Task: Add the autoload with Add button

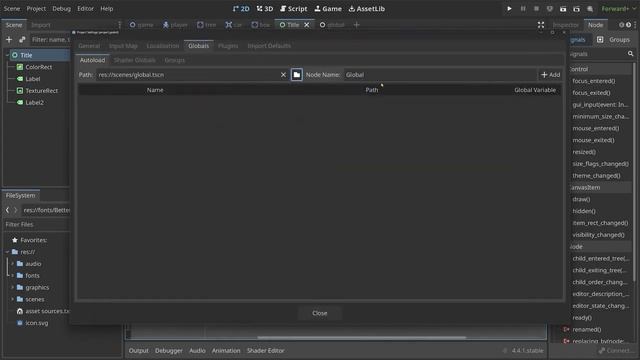Action: coord(551,75)
